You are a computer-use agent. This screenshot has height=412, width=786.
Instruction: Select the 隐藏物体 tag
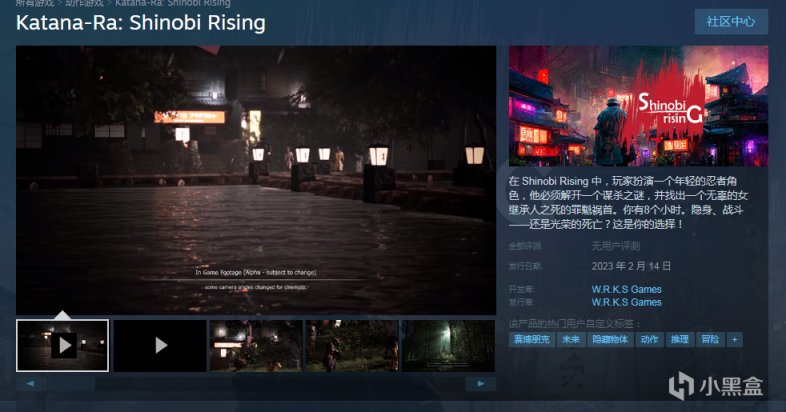click(611, 340)
